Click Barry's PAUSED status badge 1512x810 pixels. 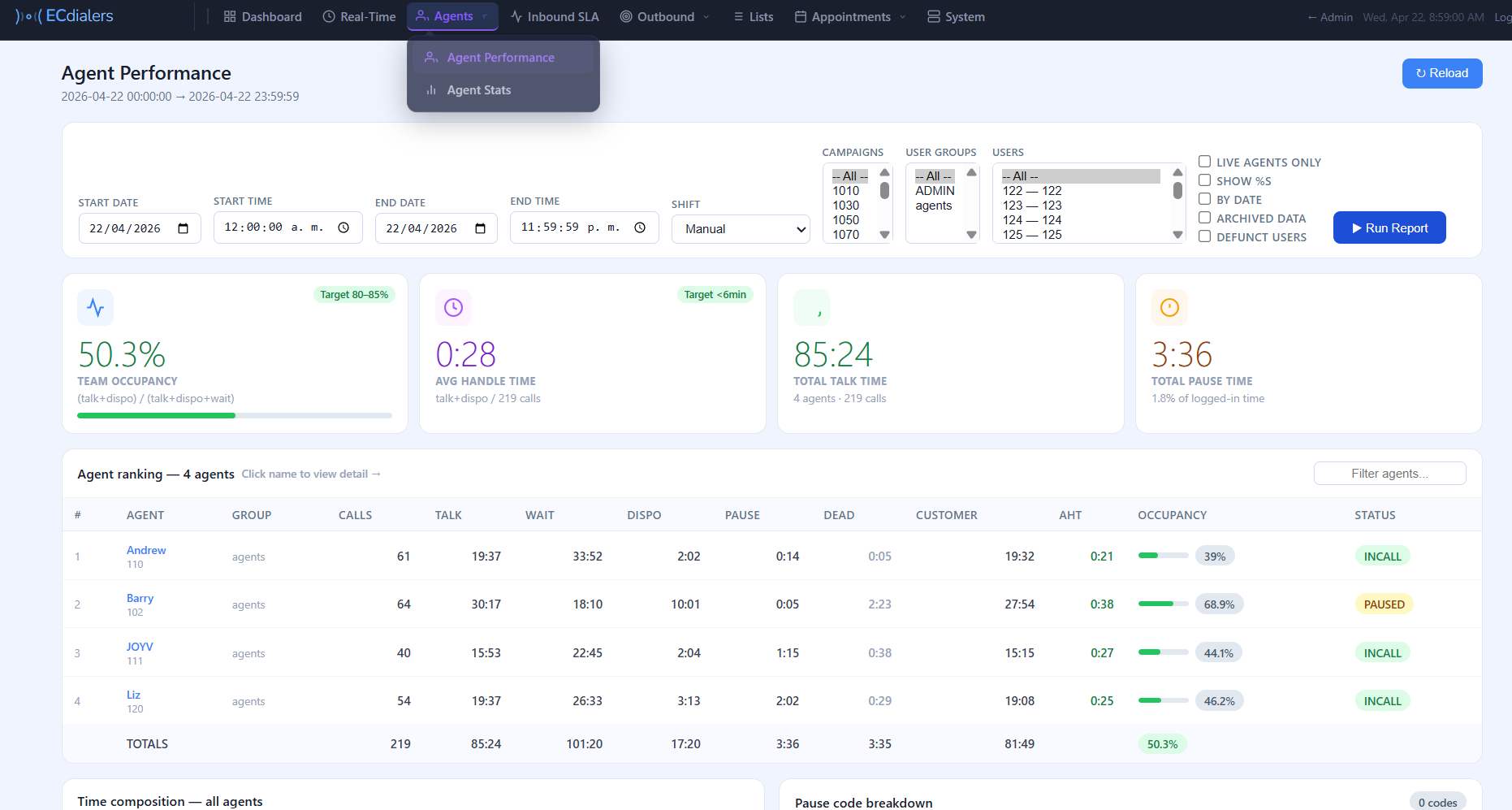pyautogui.click(x=1384, y=604)
